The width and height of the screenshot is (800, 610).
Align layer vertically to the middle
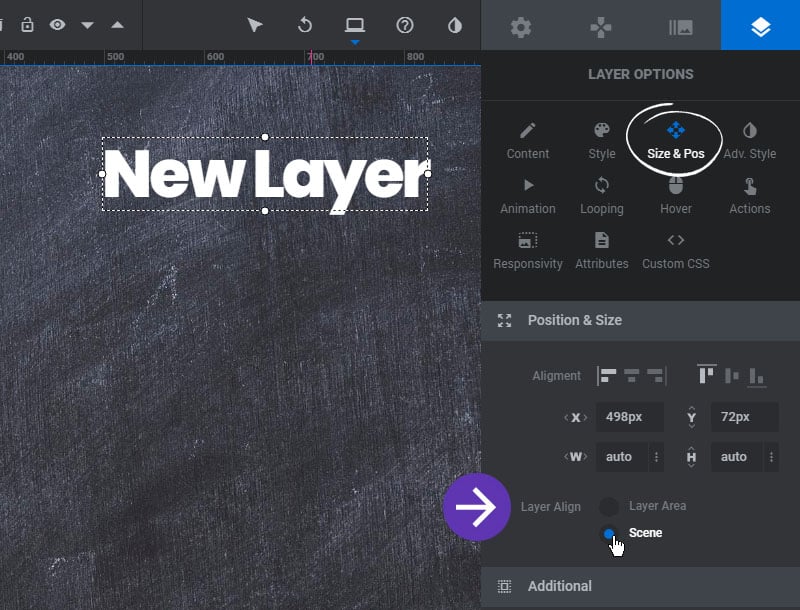tap(732, 376)
